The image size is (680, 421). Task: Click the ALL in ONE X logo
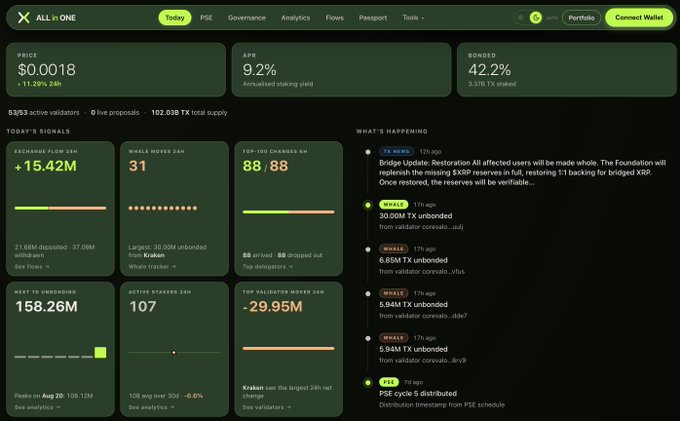pos(24,17)
